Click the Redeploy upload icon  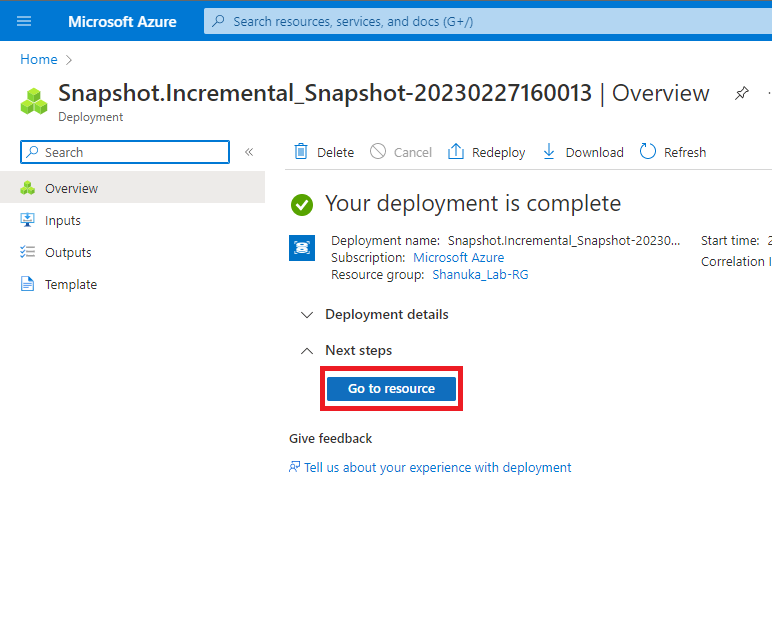coord(455,152)
